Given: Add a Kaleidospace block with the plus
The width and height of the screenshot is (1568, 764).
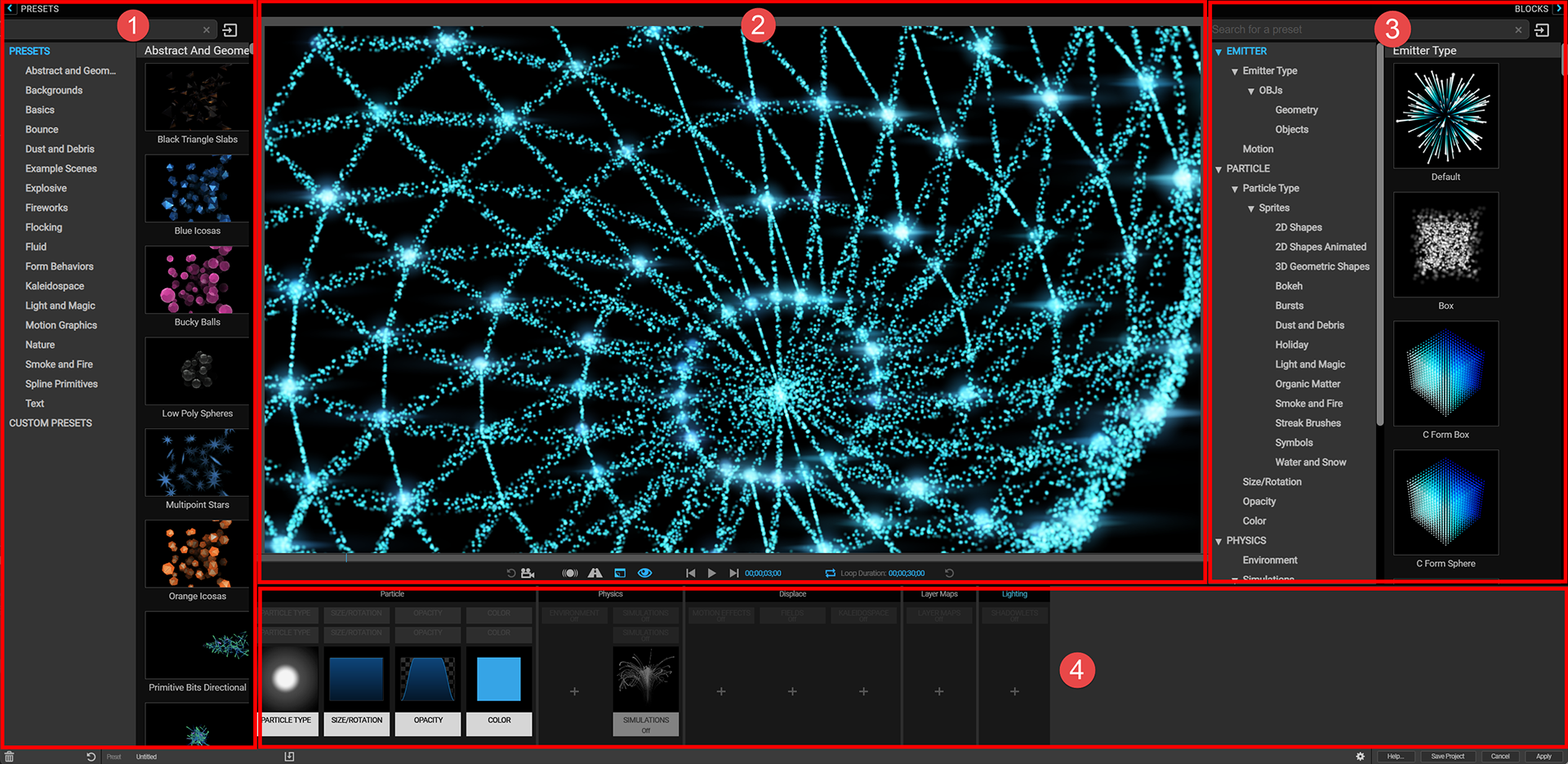Looking at the screenshot, I should pyautogui.click(x=863, y=691).
